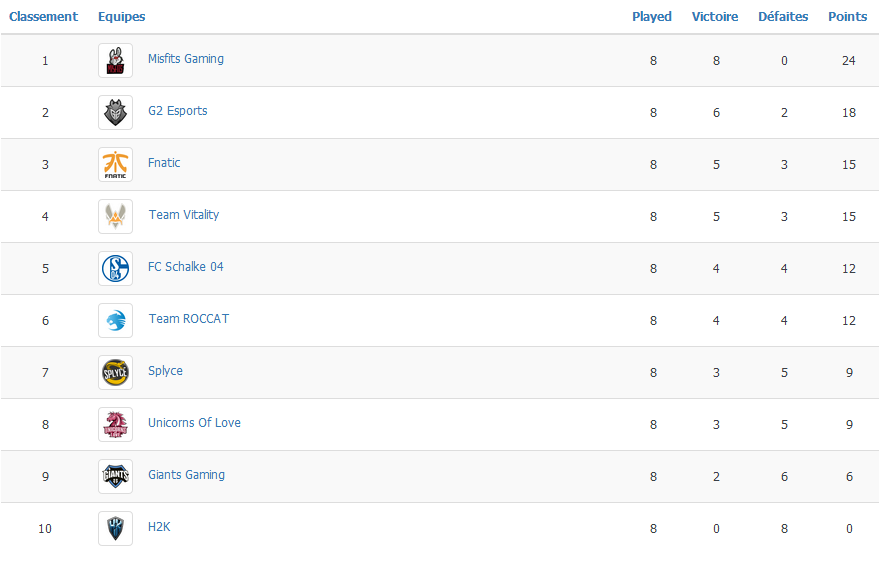Click the orange Fnatic logo
The height and width of the screenshot is (563, 891).
click(115, 164)
